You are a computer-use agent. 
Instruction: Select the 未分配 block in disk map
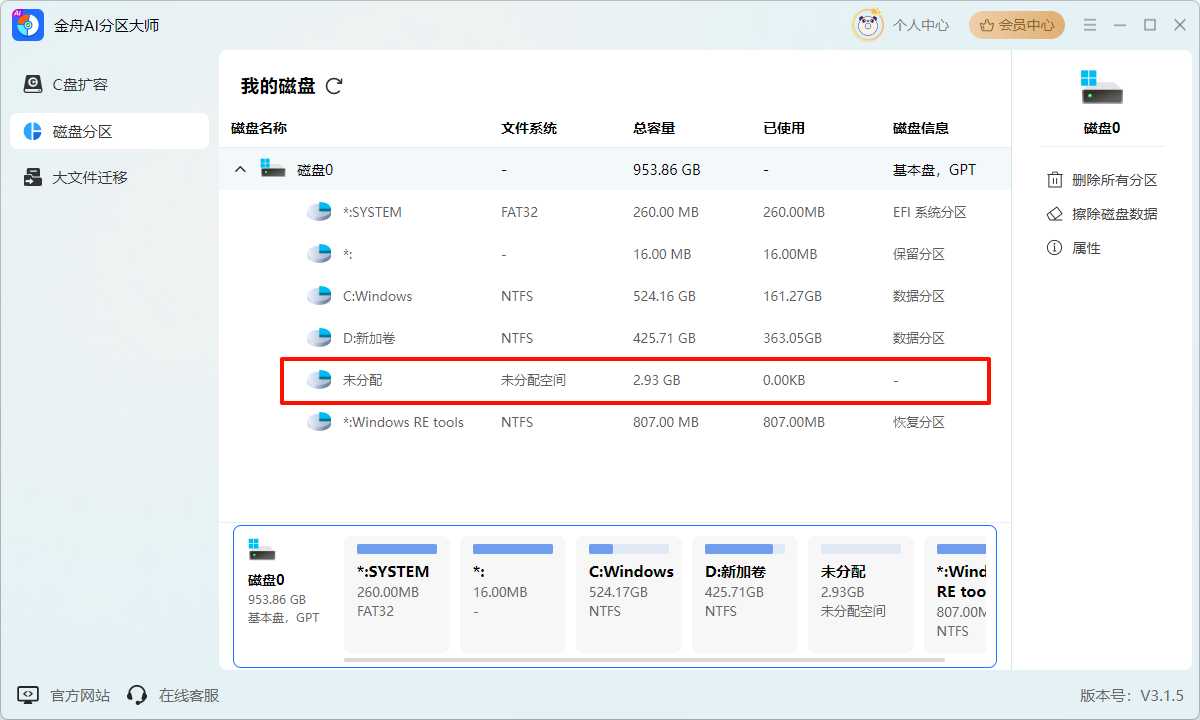coord(861,594)
